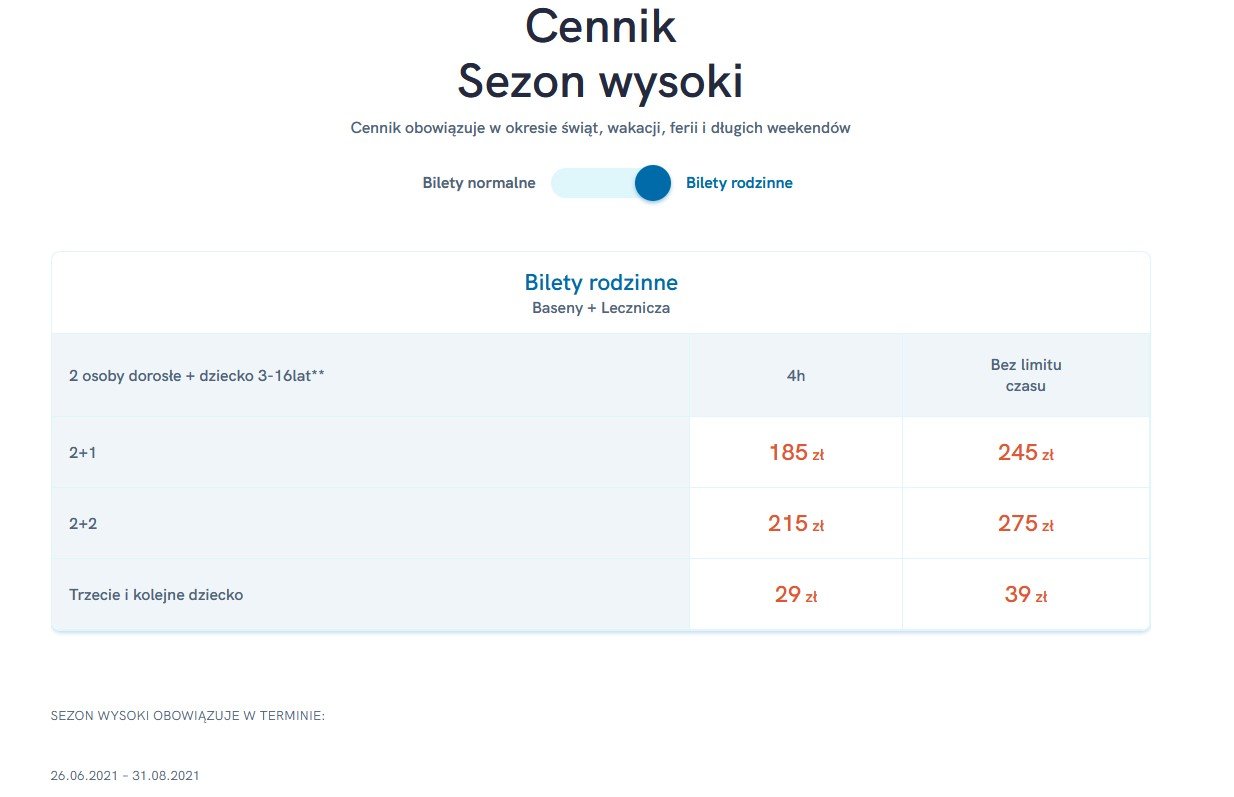Click the Baseny + Lecznicza subtitle
The height and width of the screenshot is (797, 1234).
[x=601, y=308]
